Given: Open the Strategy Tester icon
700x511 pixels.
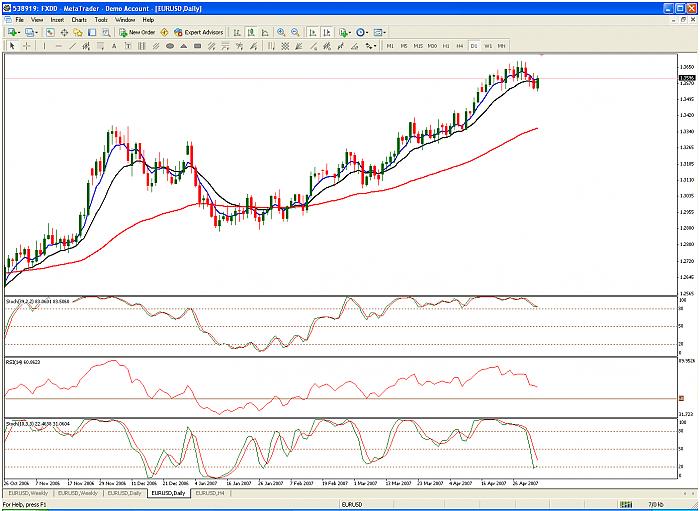Looking at the screenshot, I should click(106, 33).
